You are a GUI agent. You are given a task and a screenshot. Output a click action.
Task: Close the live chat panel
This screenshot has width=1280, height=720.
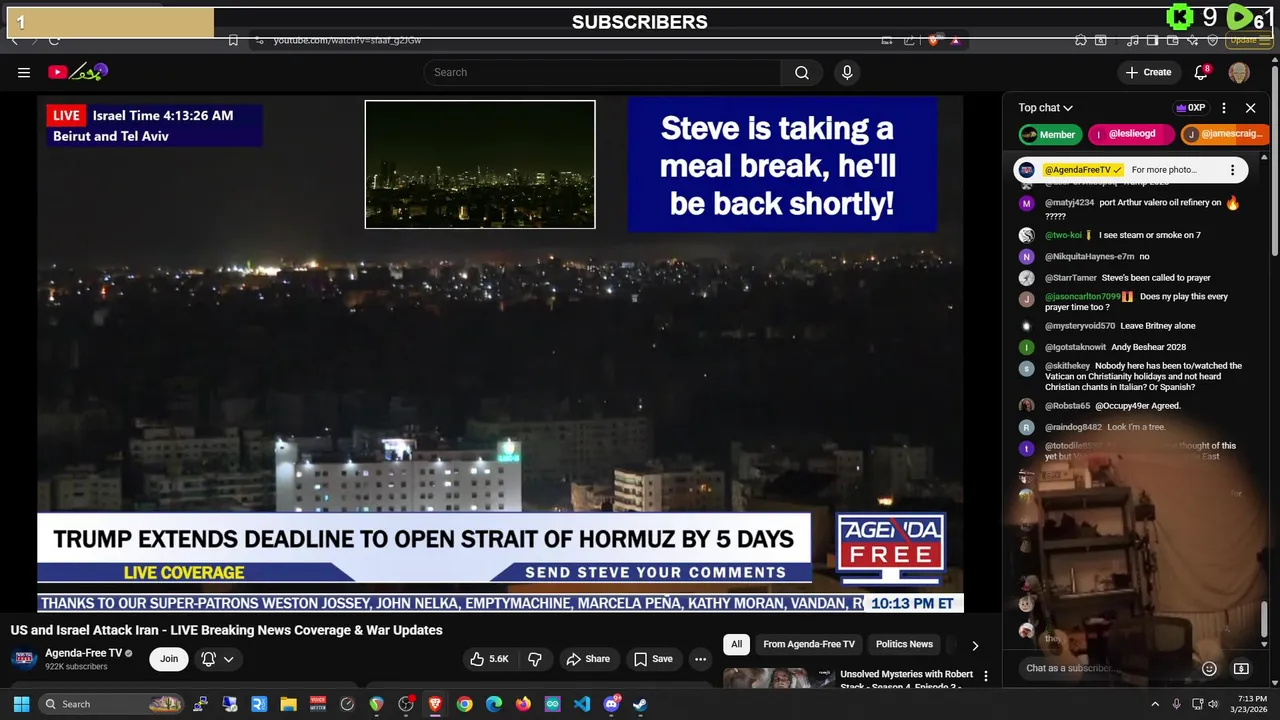click(x=1250, y=108)
